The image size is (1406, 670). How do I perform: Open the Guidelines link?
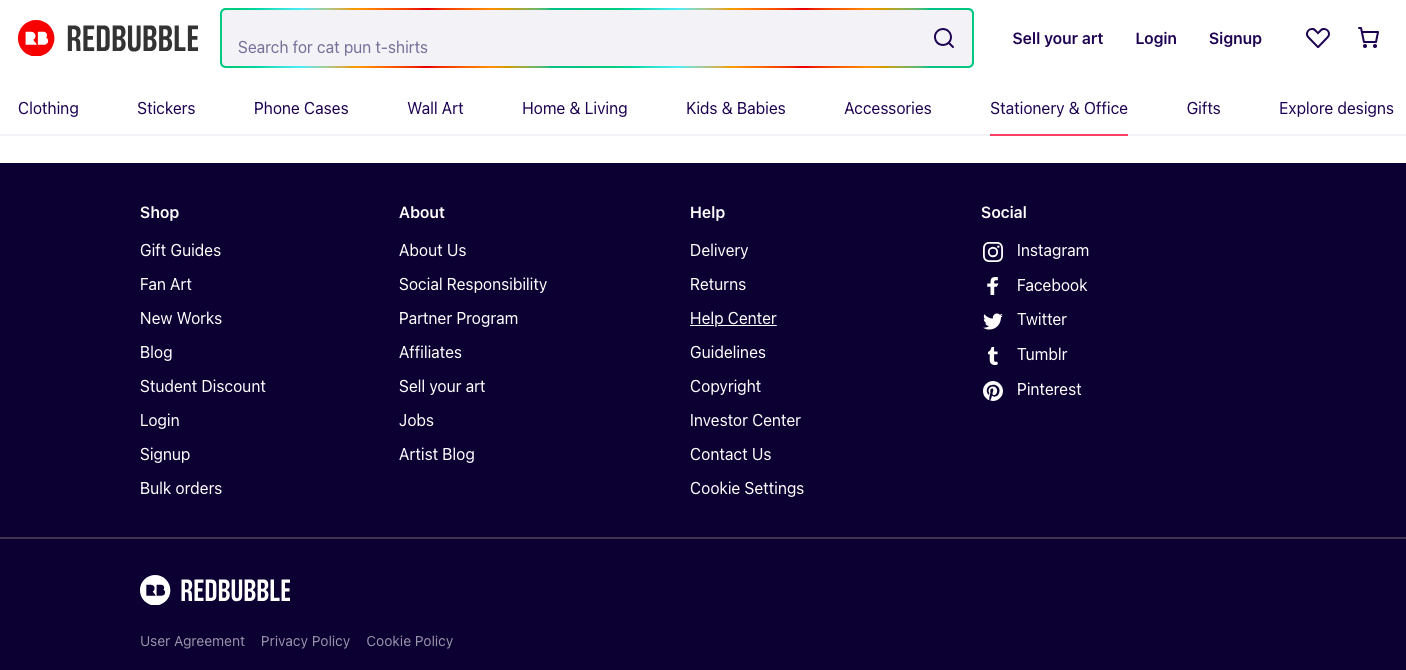728,352
